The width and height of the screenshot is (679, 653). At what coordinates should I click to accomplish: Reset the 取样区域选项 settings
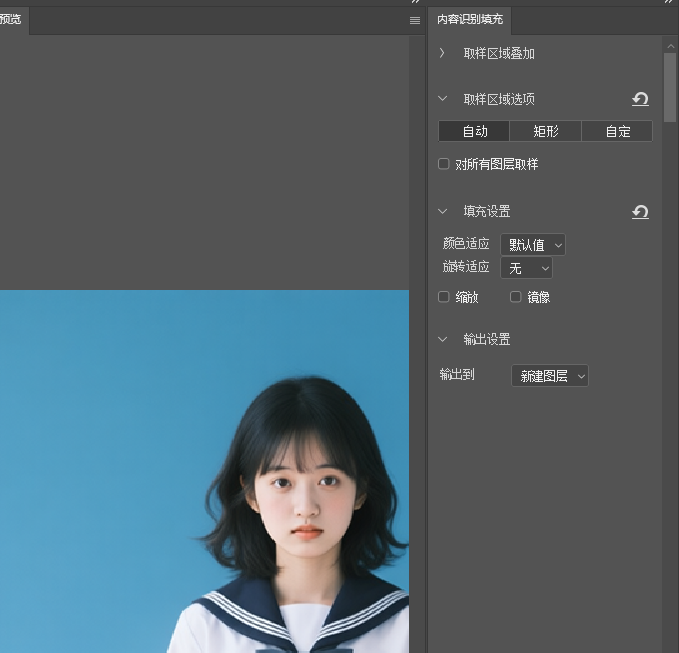pyautogui.click(x=640, y=99)
